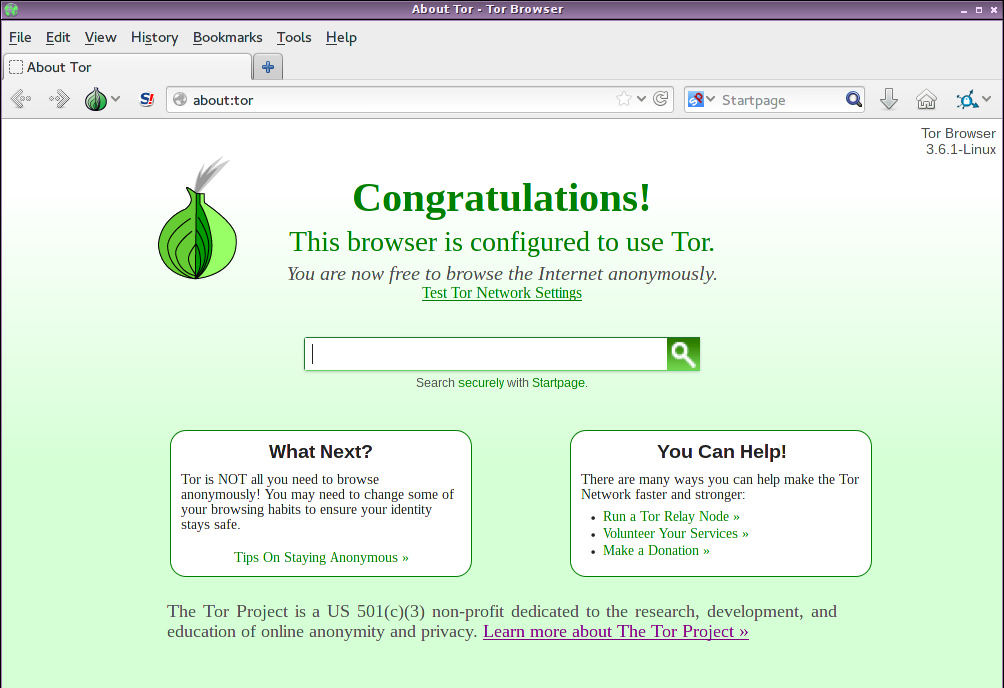Click the Tor onion logo on the page
1004x688 pixels.
coord(197,218)
